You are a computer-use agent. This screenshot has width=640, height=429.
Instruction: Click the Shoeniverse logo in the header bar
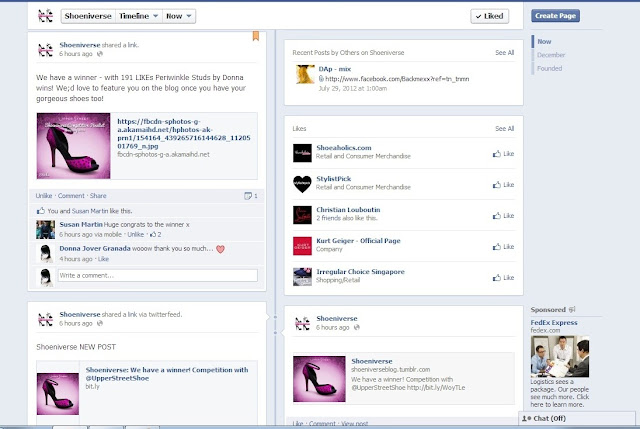(x=45, y=16)
